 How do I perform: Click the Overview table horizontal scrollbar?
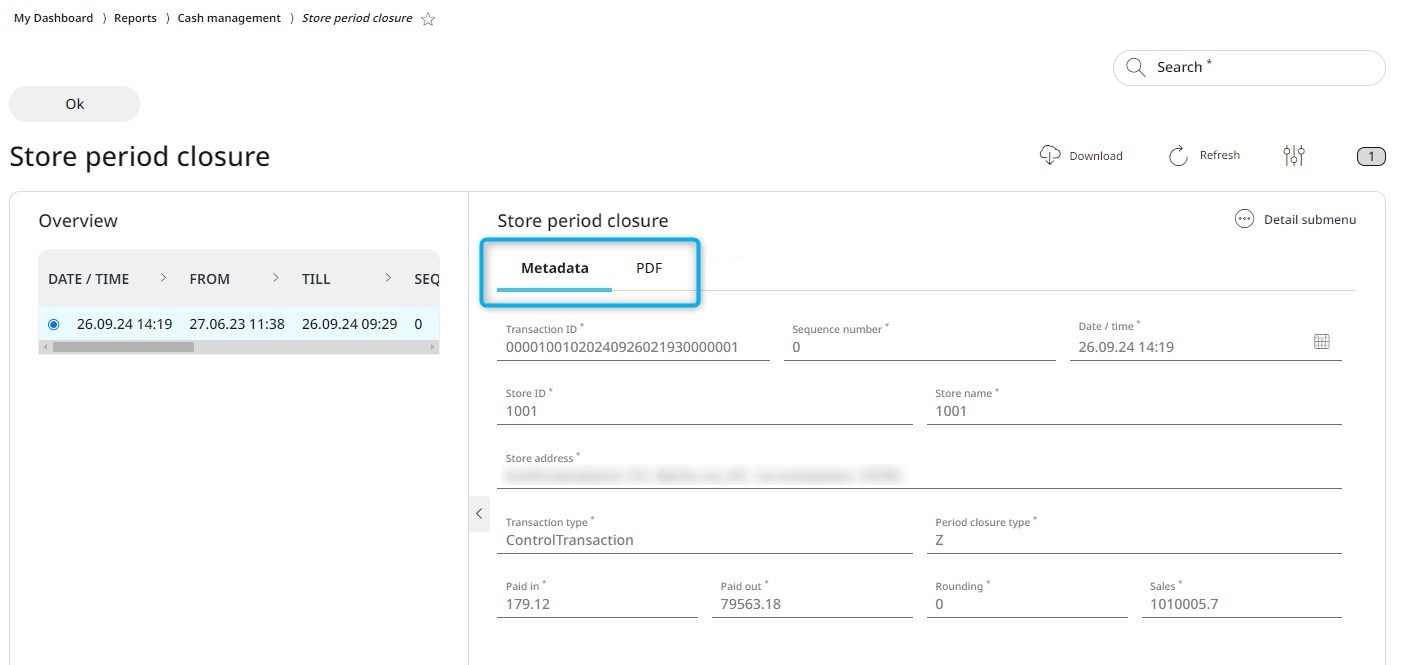coord(123,347)
